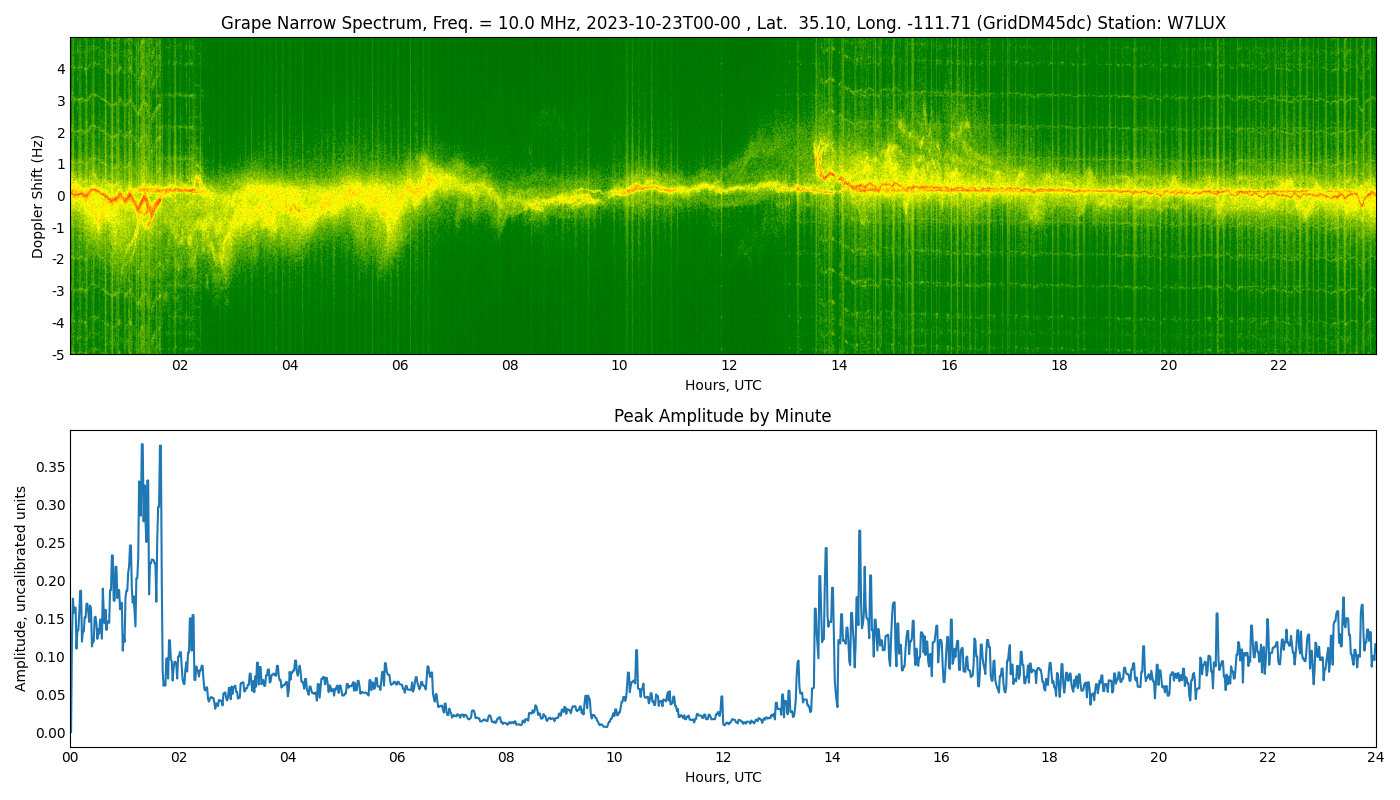Click the Peak Amplitude by Minute title
This screenshot has width=1400, height=800.
pos(722,416)
